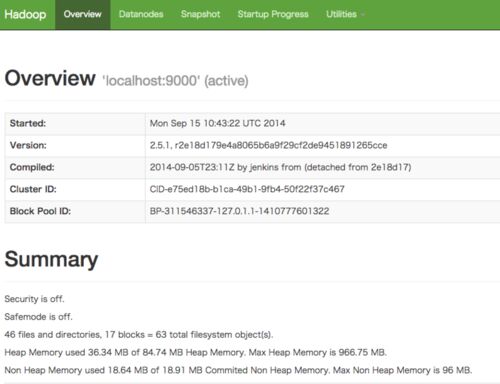Expand the Utilities dropdown menu
Viewport: 500px width, 384px height.
[345, 14]
